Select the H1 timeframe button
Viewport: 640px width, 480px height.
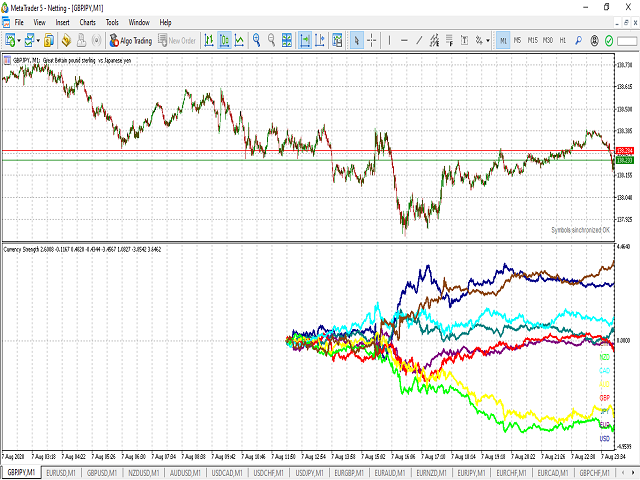click(564, 40)
